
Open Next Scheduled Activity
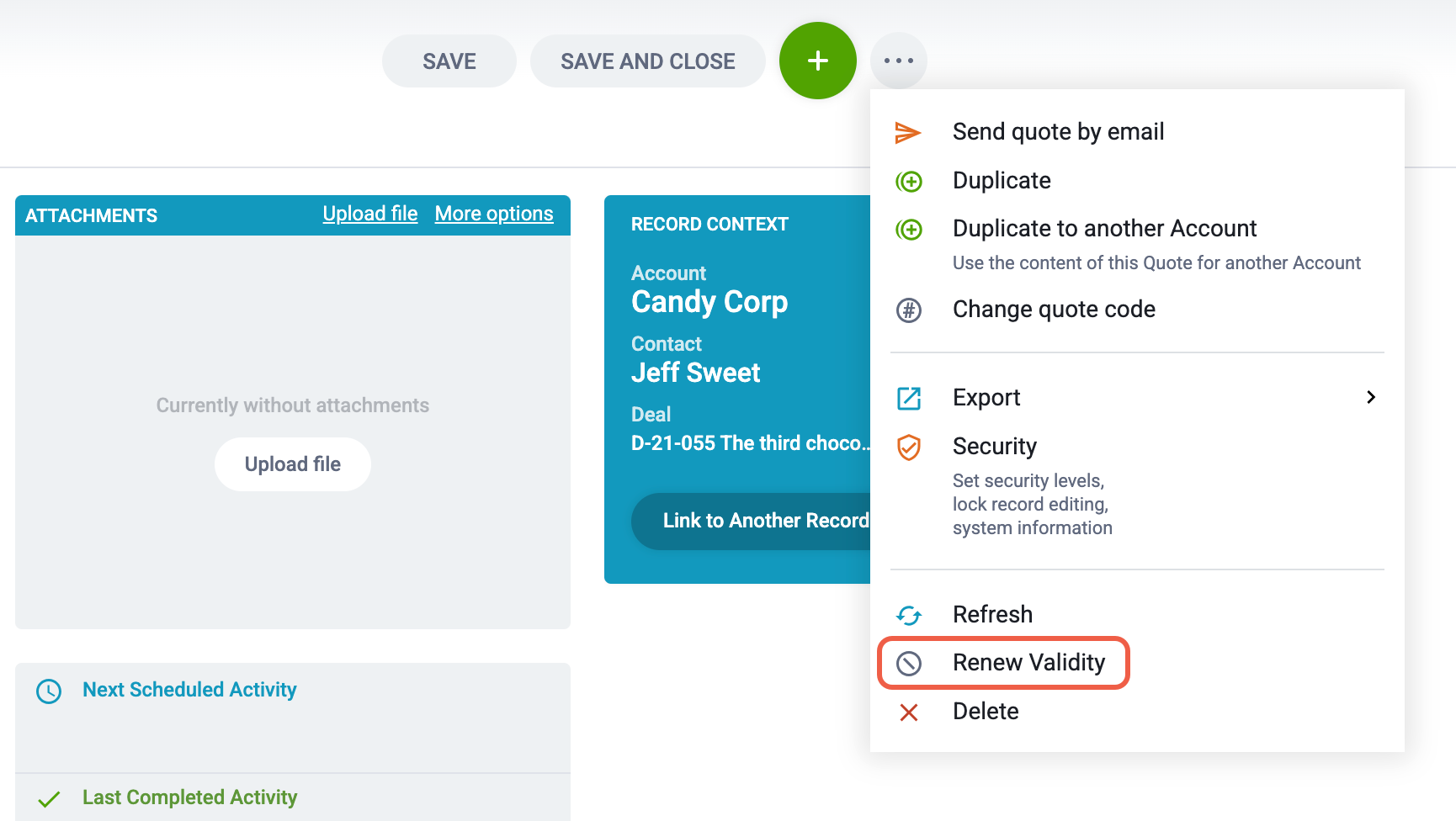(x=189, y=690)
